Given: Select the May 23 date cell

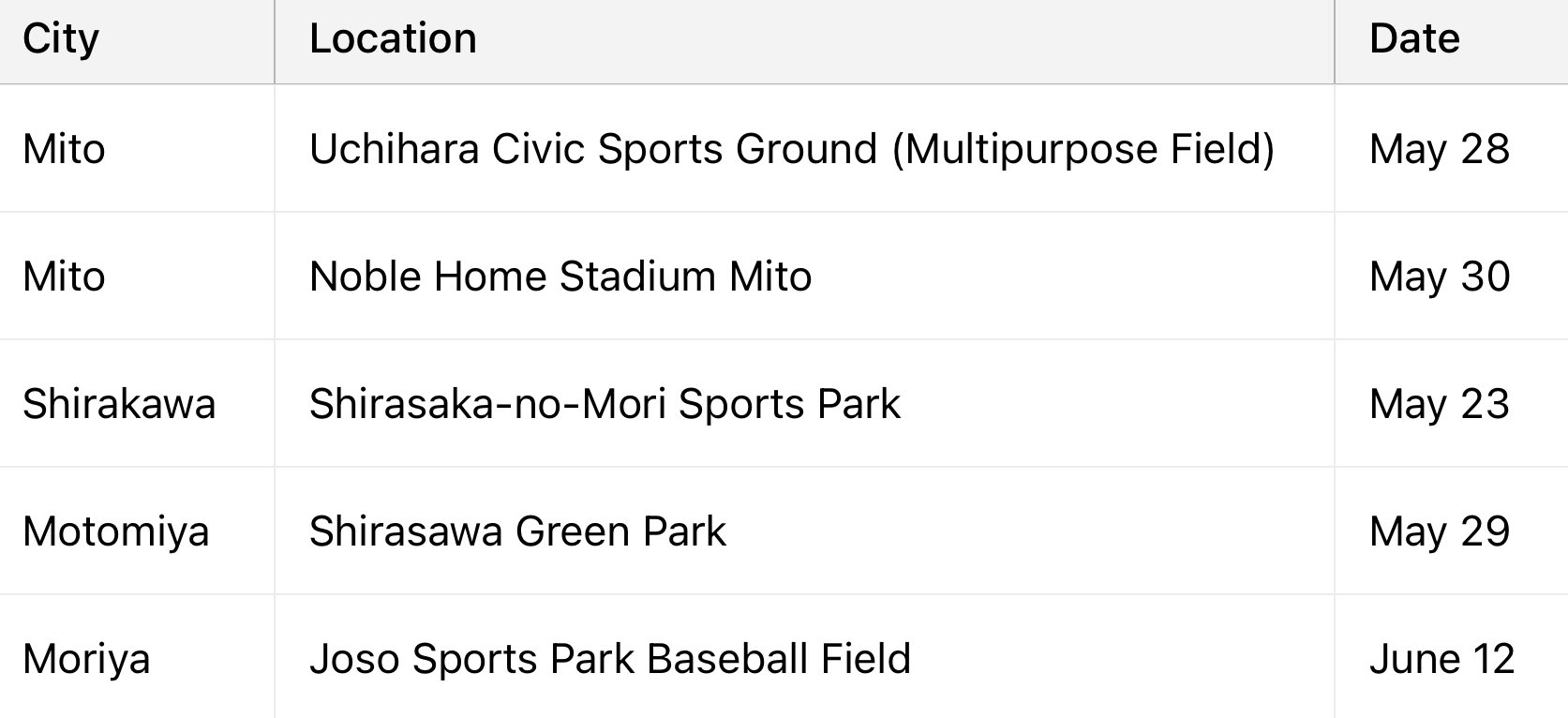Looking at the screenshot, I should 1439,404.
